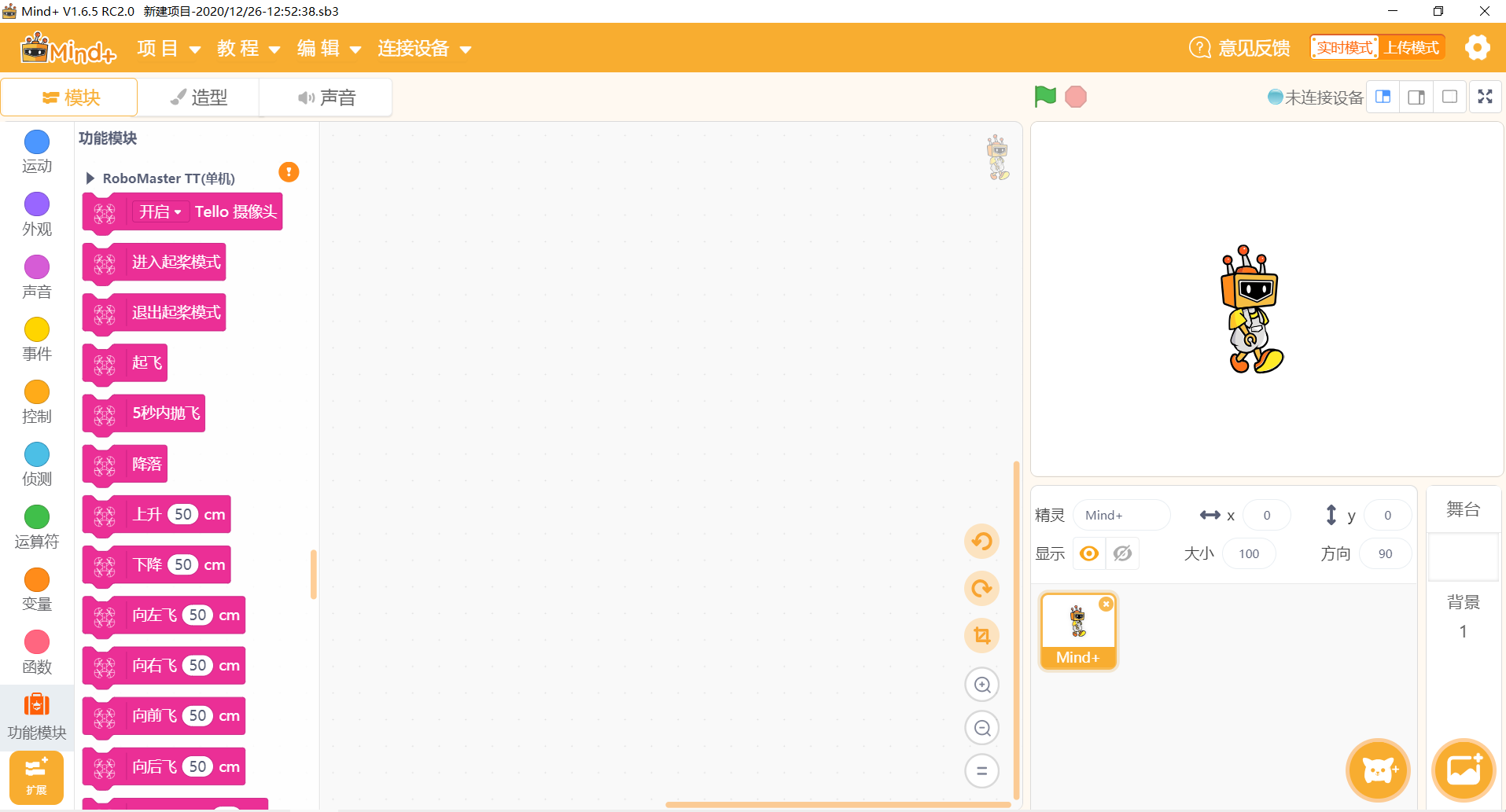This screenshot has width=1506, height=812.
Task: Open the 项目 project menu
Action: [x=168, y=49]
